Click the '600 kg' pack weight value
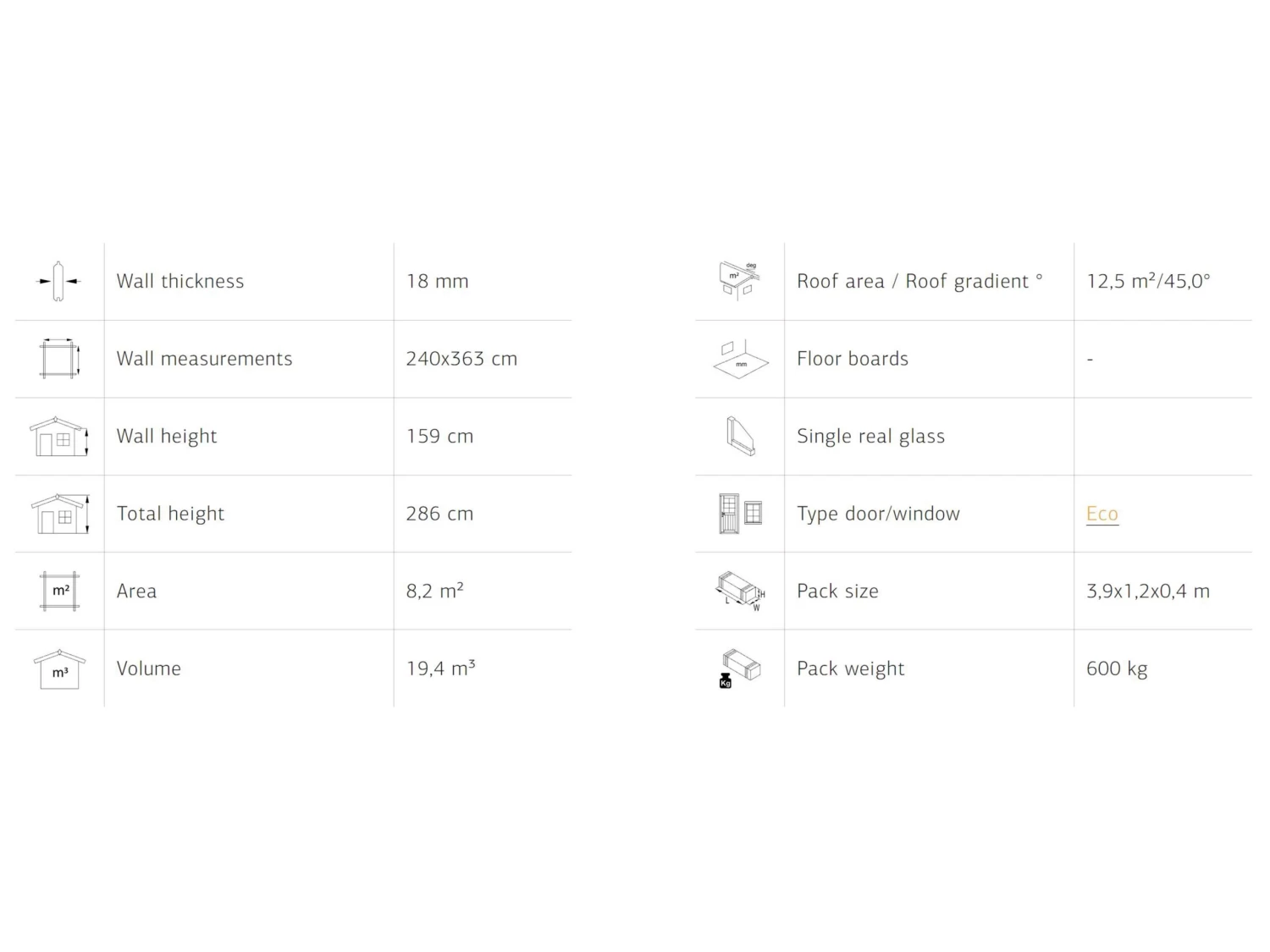The height and width of the screenshot is (952, 1270). click(x=1117, y=669)
